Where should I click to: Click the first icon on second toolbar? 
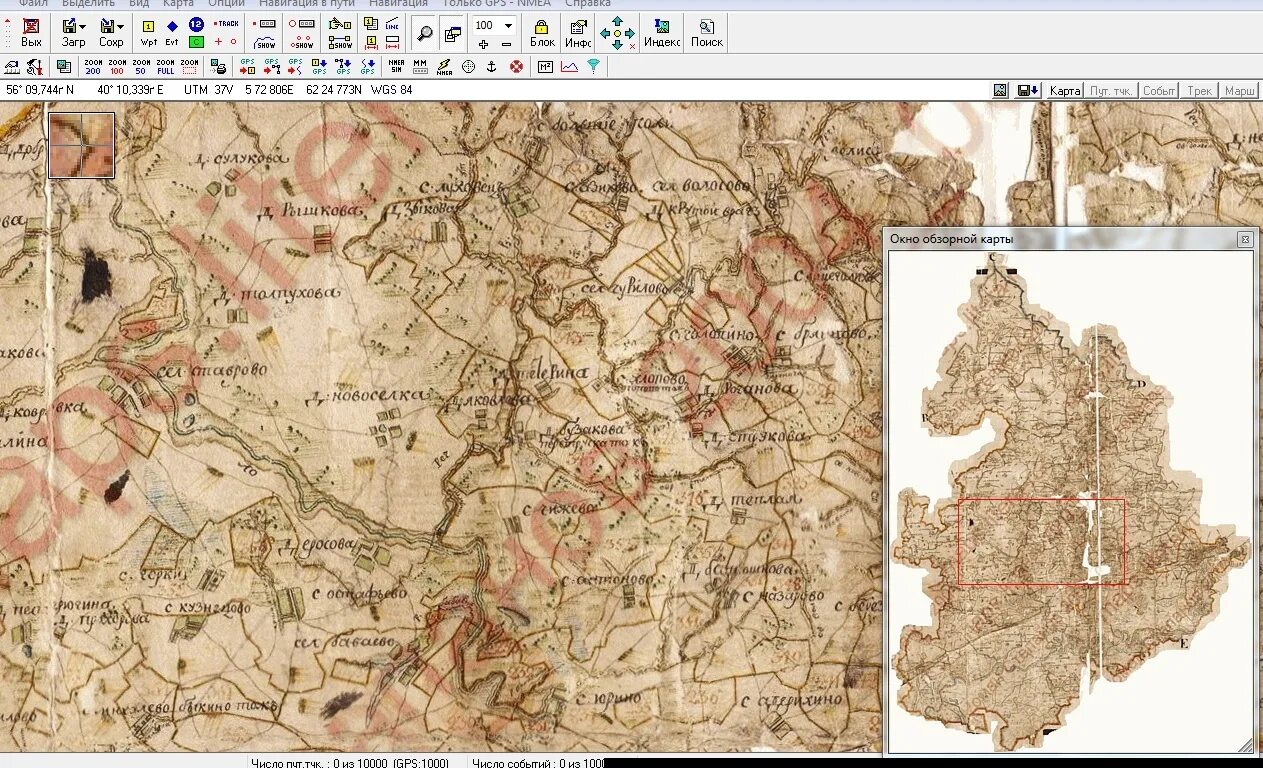[12, 67]
